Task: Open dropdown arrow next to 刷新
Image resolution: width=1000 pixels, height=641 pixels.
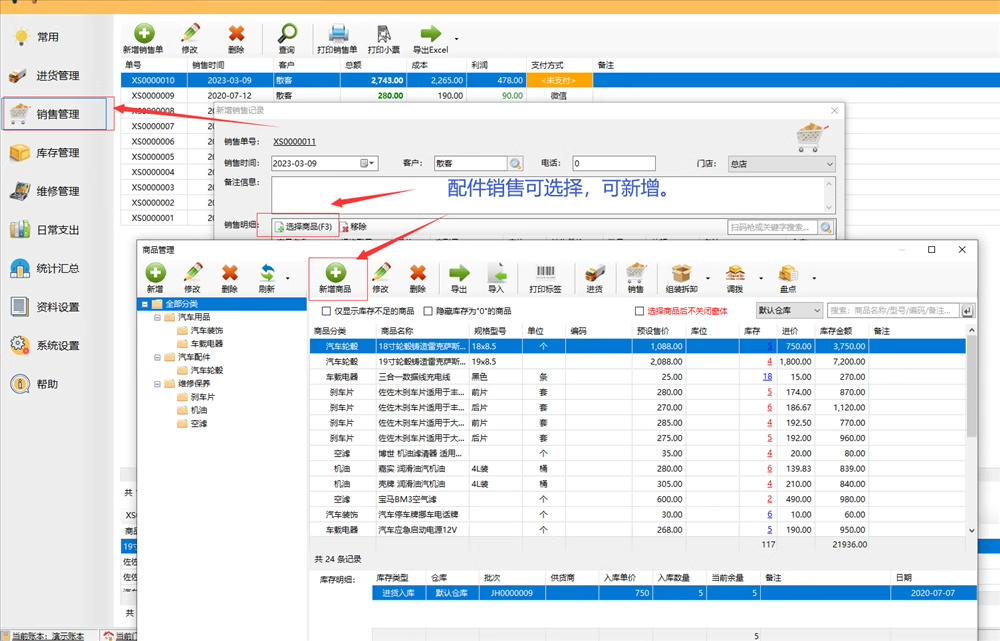Action: tap(288, 279)
